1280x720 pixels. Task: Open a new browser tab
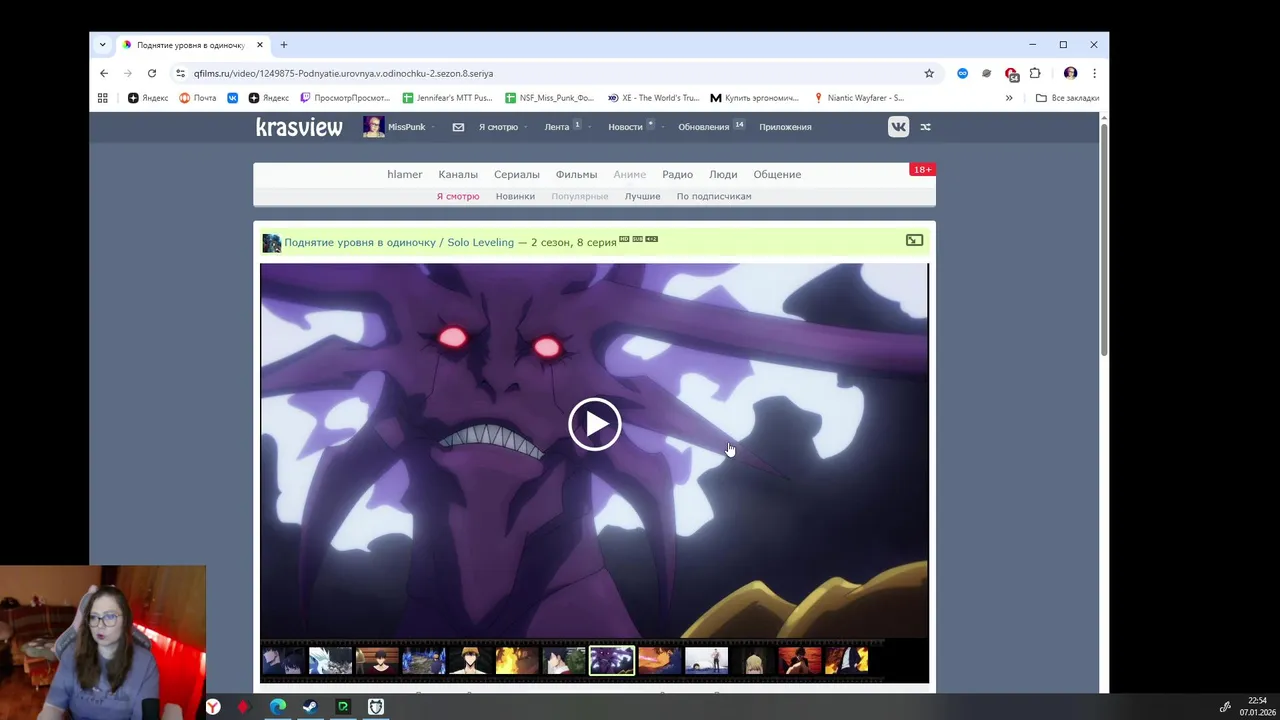(x=284, y=45)
